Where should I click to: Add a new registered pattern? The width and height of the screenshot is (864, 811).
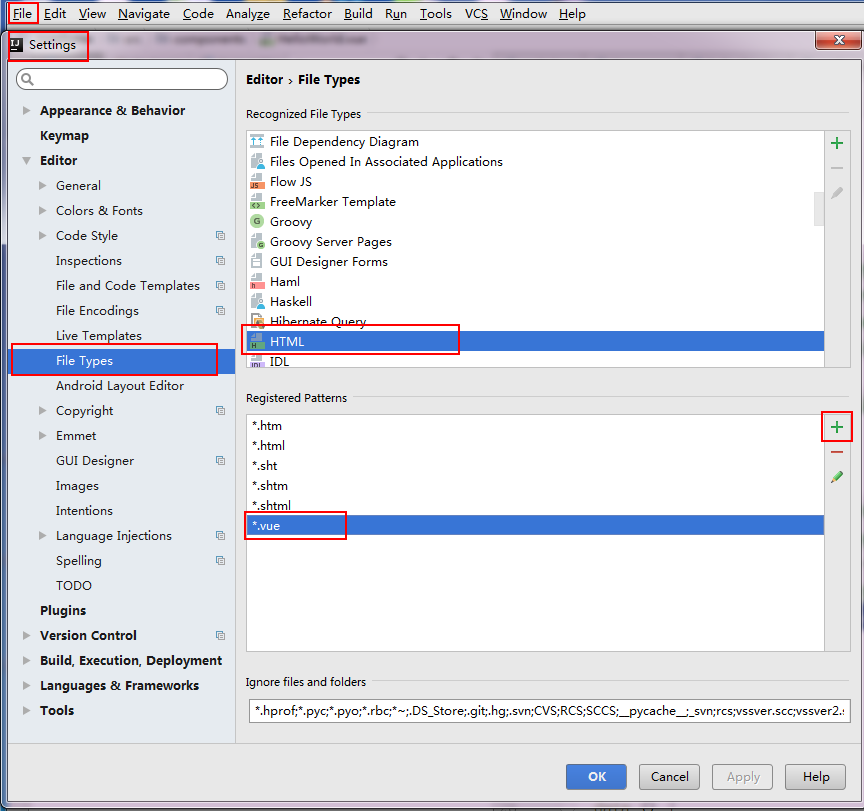coord(837,427)
